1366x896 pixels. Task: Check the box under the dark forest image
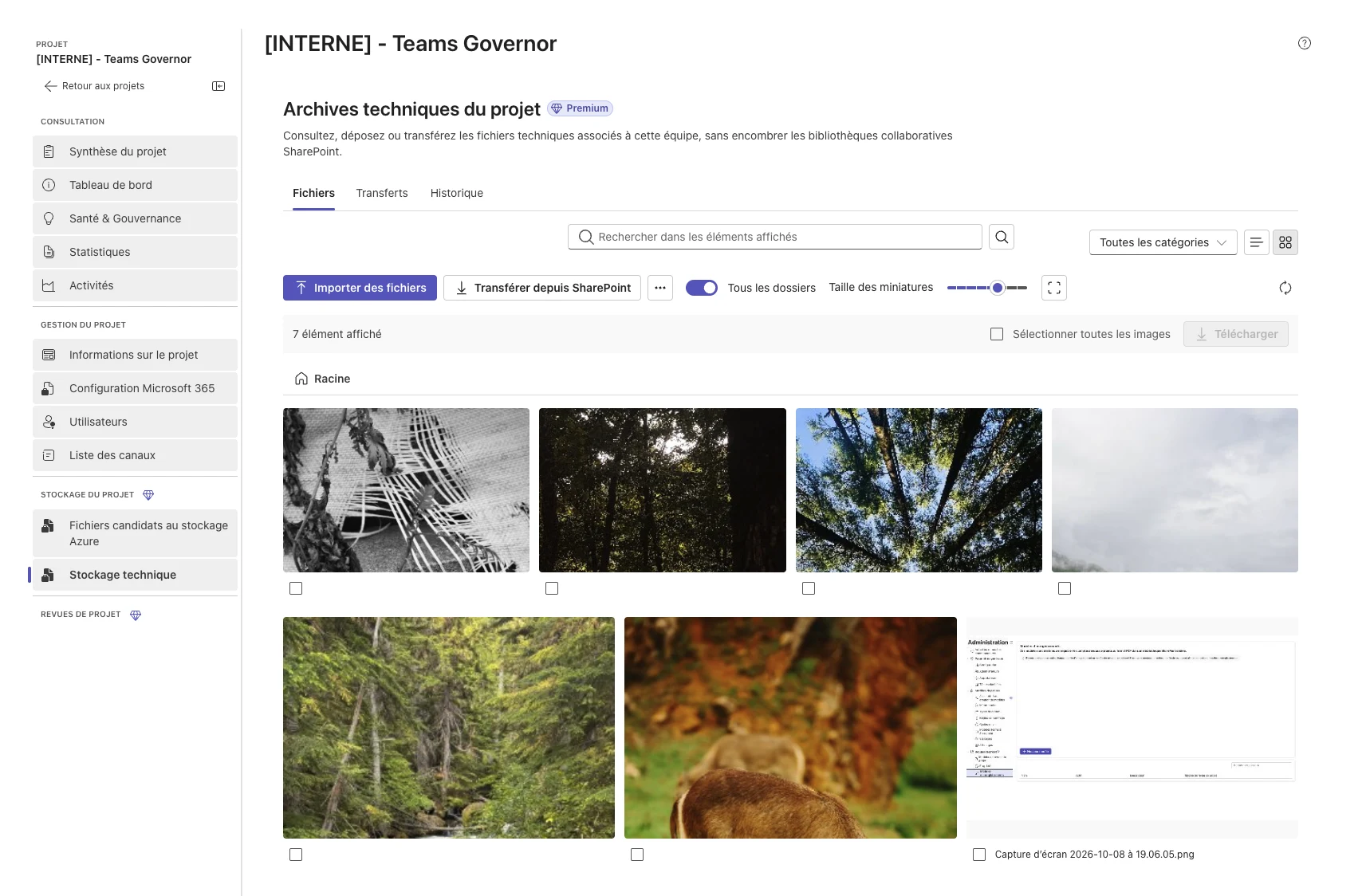point(552,588)
